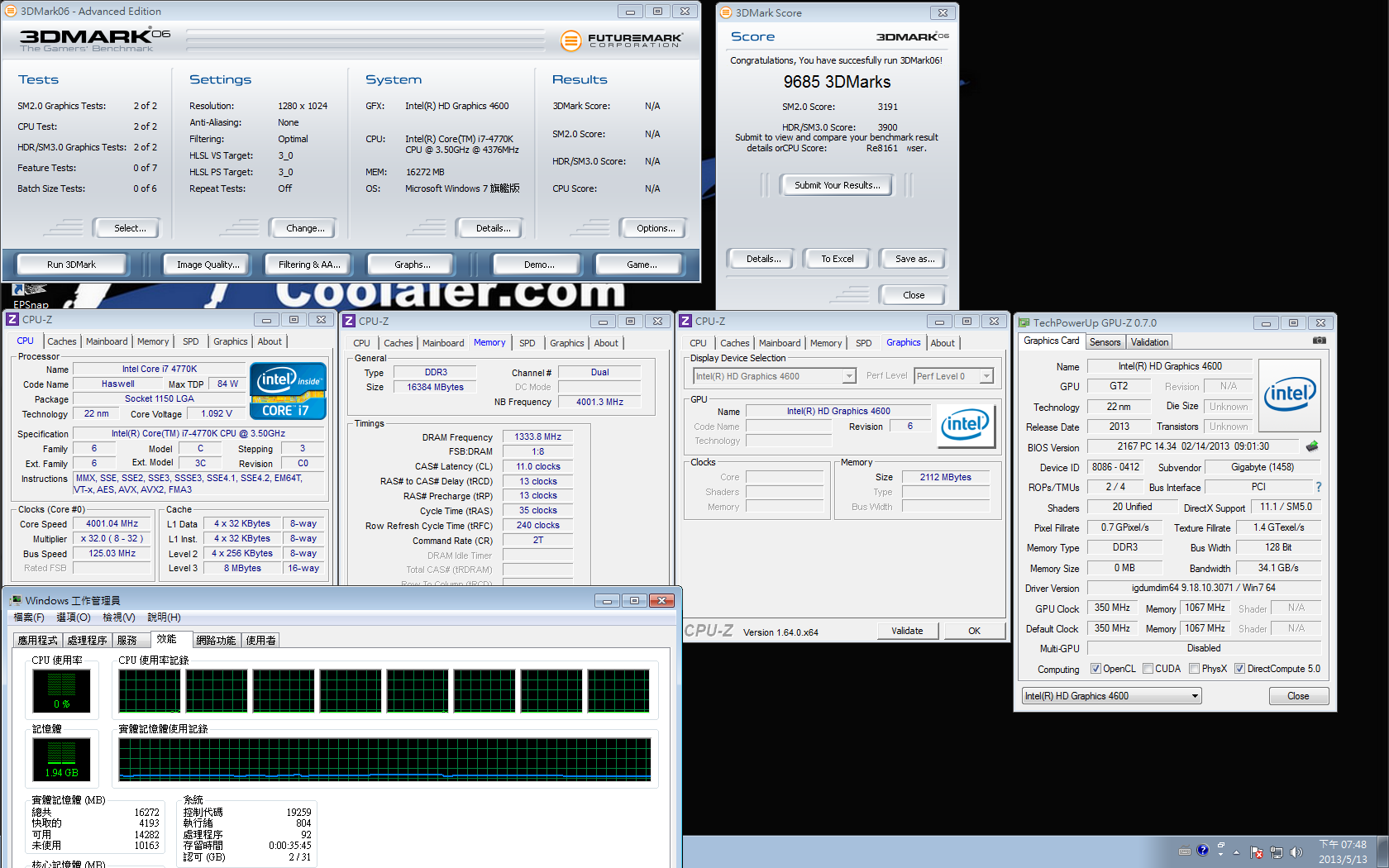Toggle the OpenCL checkbox in GPU-Z

pos(1095,669)
